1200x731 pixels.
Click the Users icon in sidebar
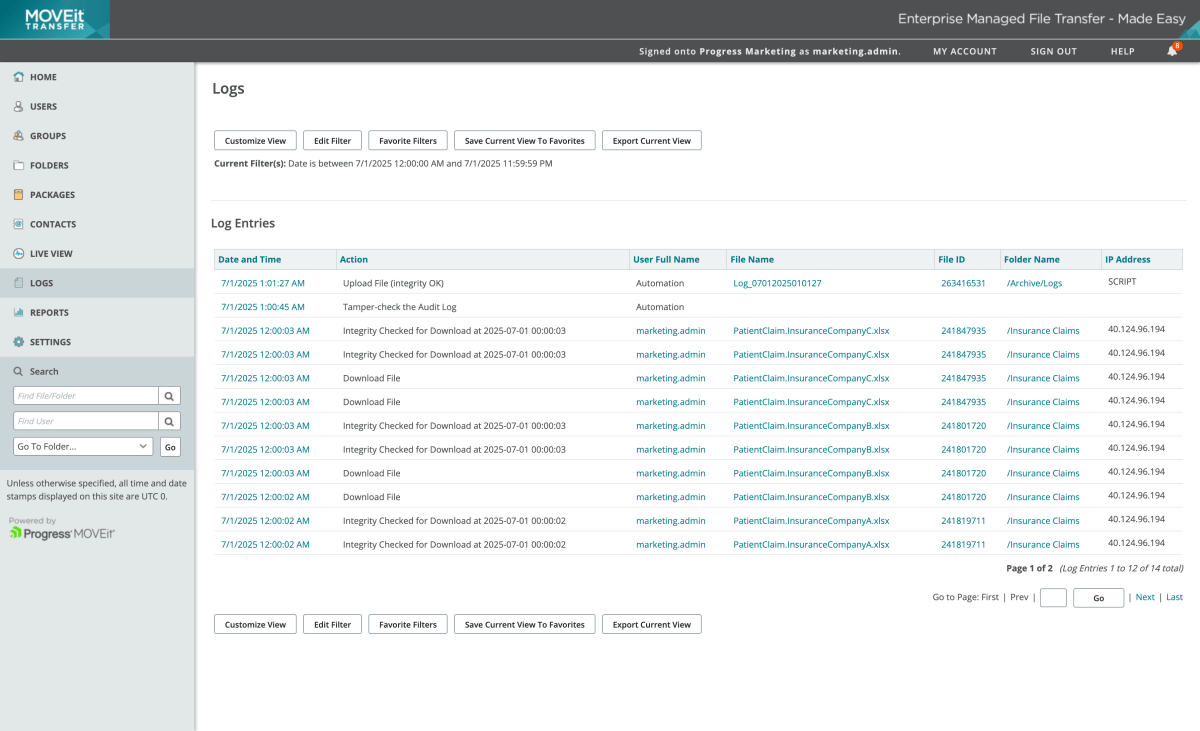(19, 106)
